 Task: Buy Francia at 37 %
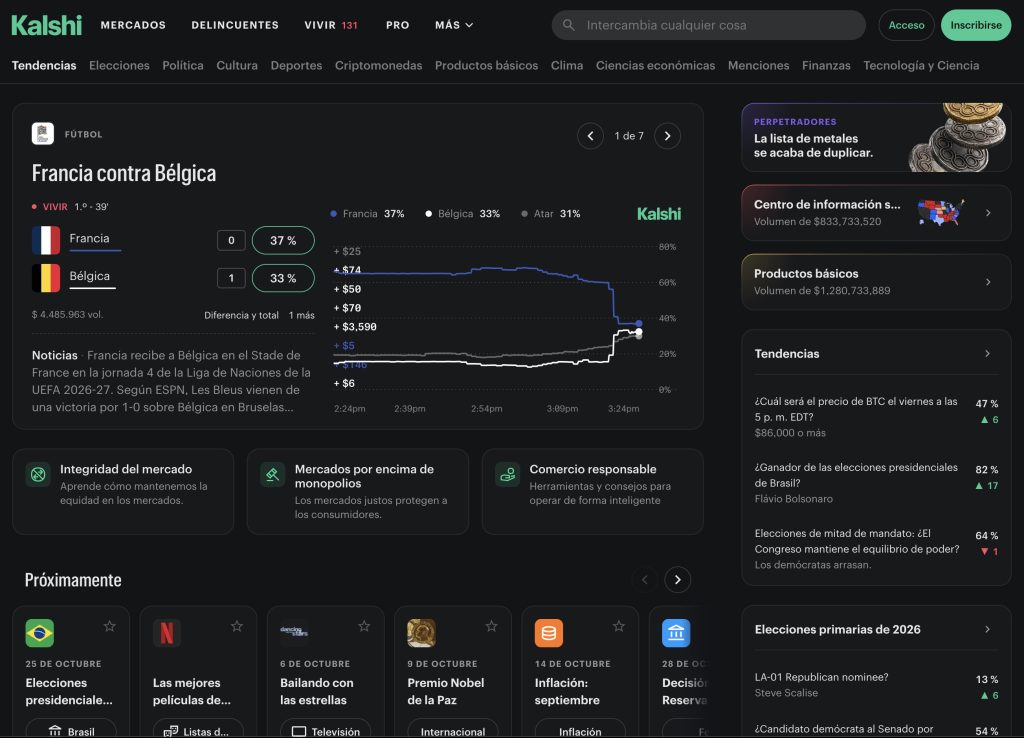tap(283, 240)
